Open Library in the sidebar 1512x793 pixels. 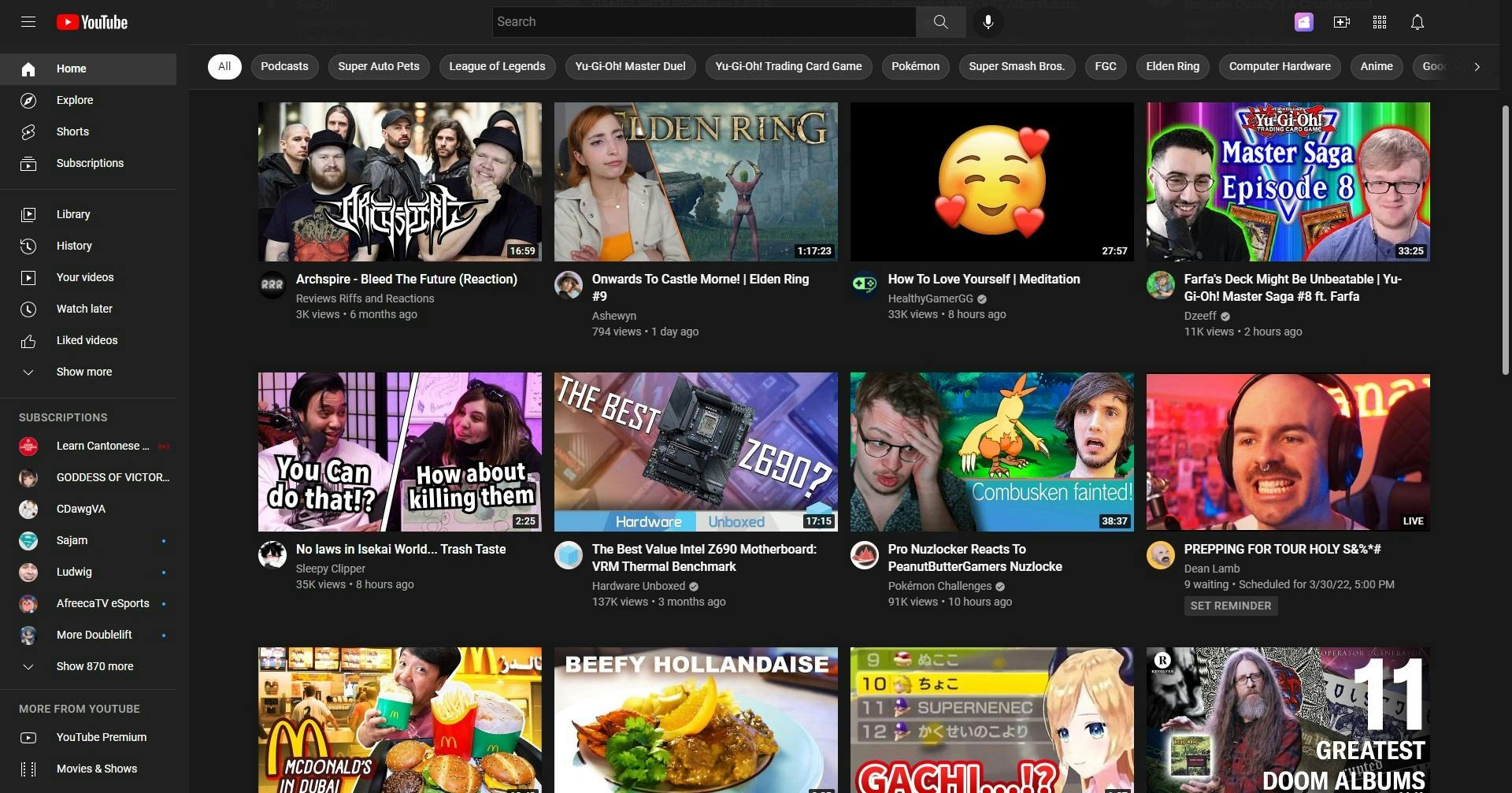tap(88, 214)
